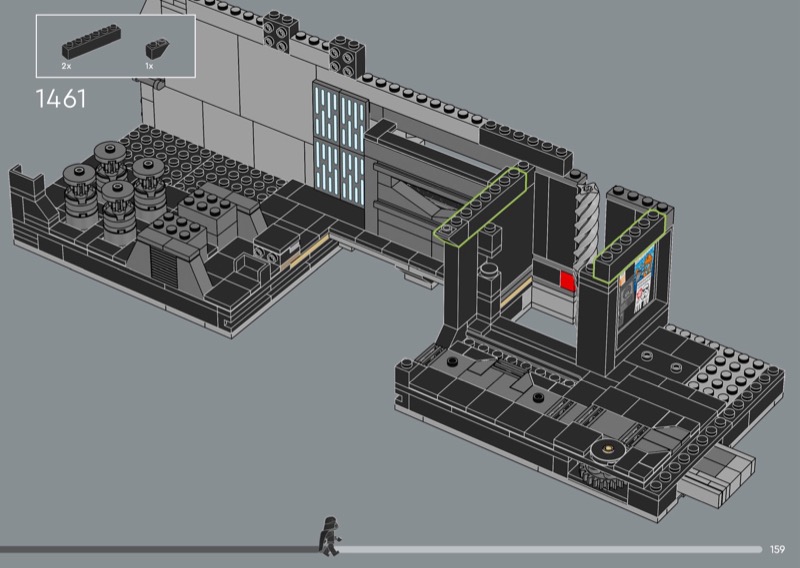Click the 1x6 black brick part icon
The height and width of the screenshot is (568, 800).
[81, 45]
